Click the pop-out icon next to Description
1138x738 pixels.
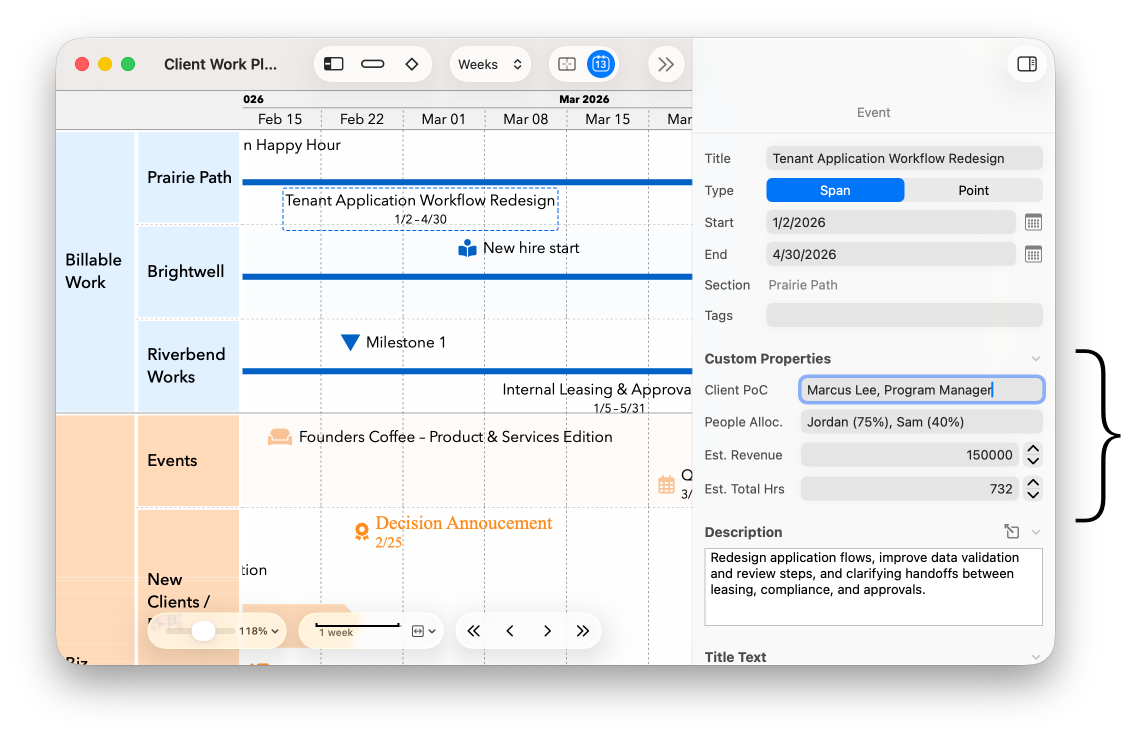[x=1011, y=531]
